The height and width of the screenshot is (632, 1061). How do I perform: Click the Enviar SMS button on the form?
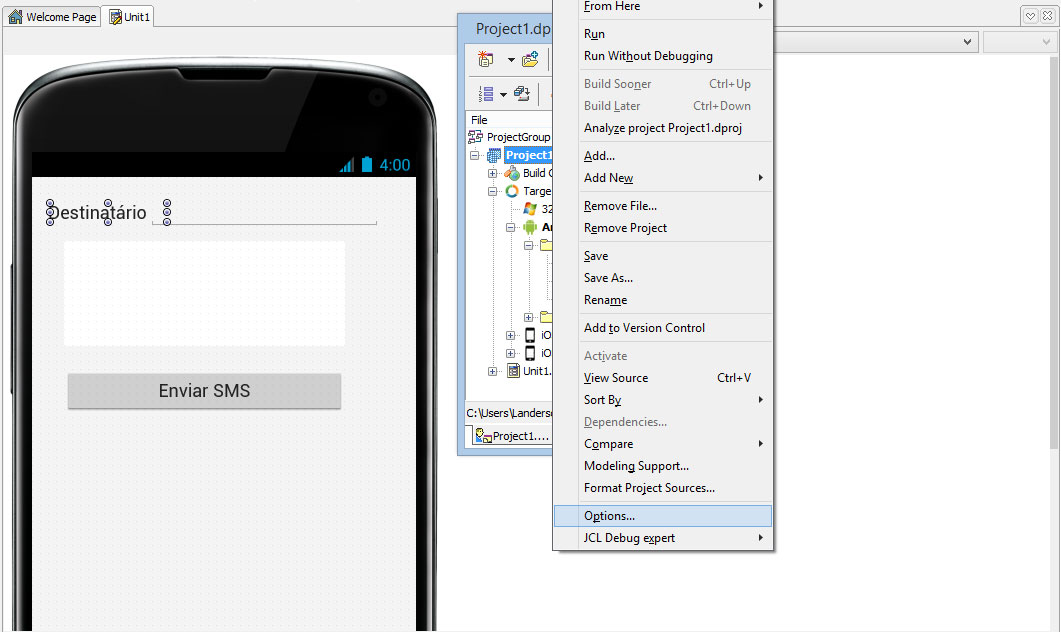point(204,391)
